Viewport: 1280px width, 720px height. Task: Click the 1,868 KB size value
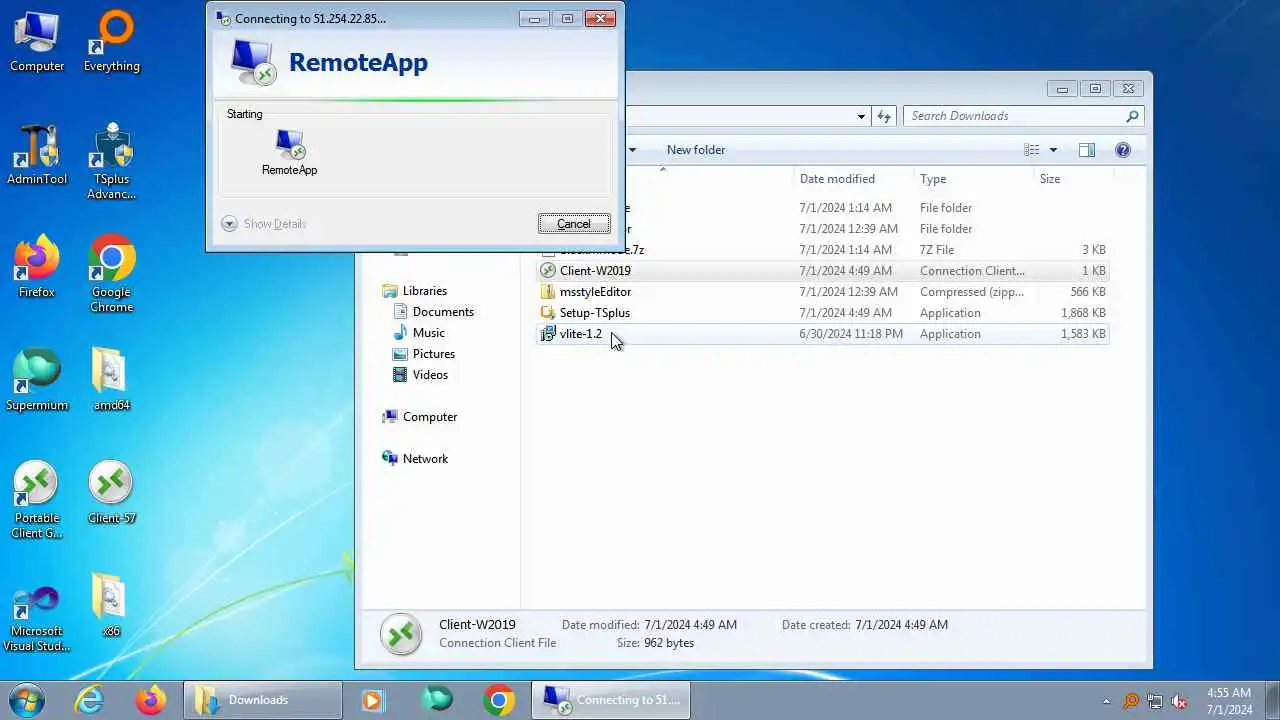click(x=1083, y=313)
